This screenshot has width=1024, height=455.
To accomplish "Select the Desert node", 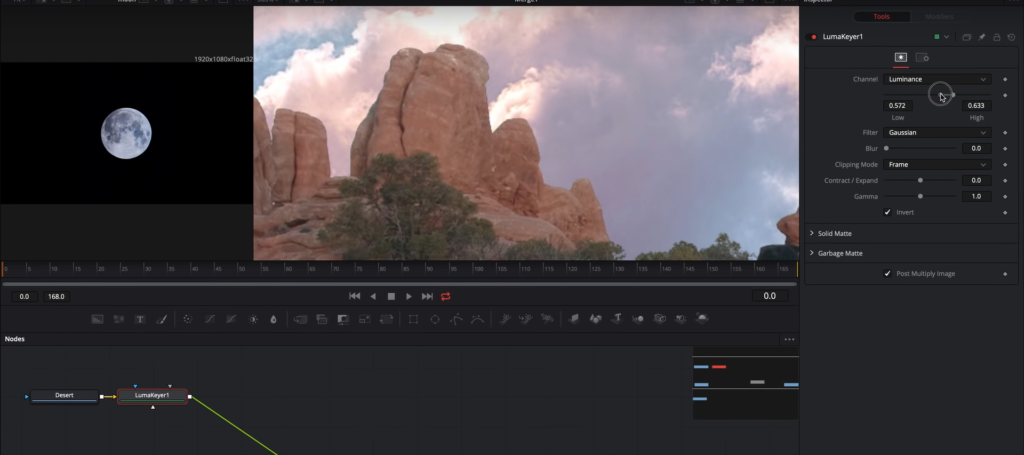I will [x=65, y=396].
